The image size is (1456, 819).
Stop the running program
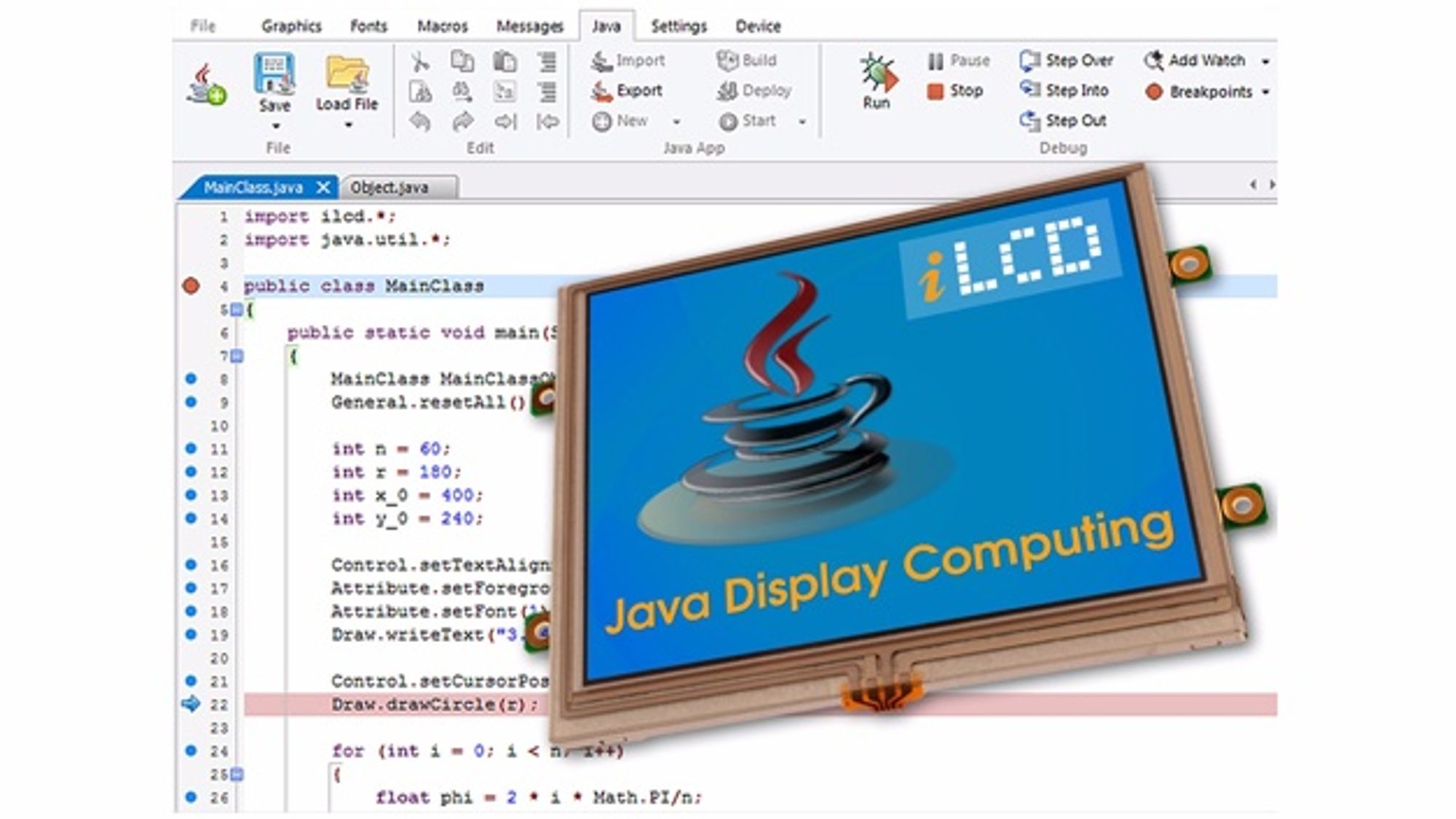pyautogui.click(x=955, y=91)
